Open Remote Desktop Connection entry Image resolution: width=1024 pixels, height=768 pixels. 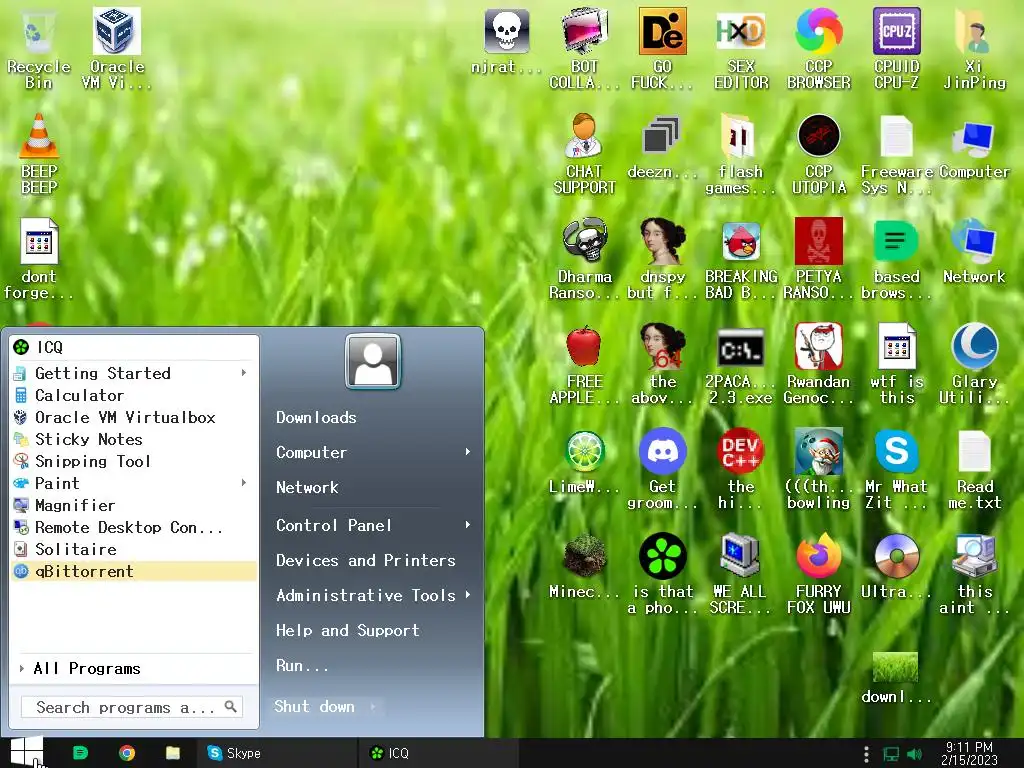135,527
